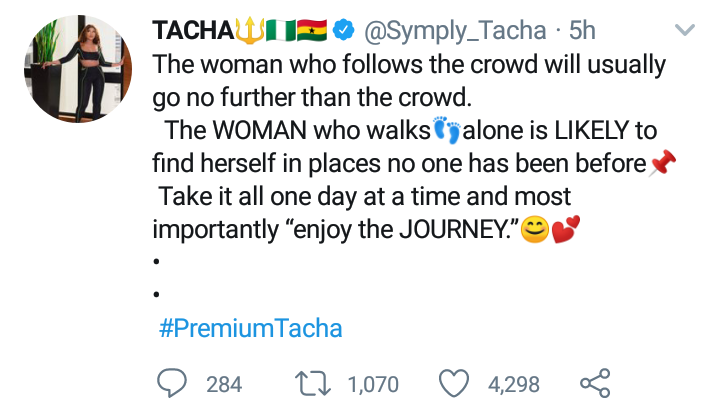
Task: Open the tweet options chevron menu
Action: pyautogui.click(x=685, y=30)
